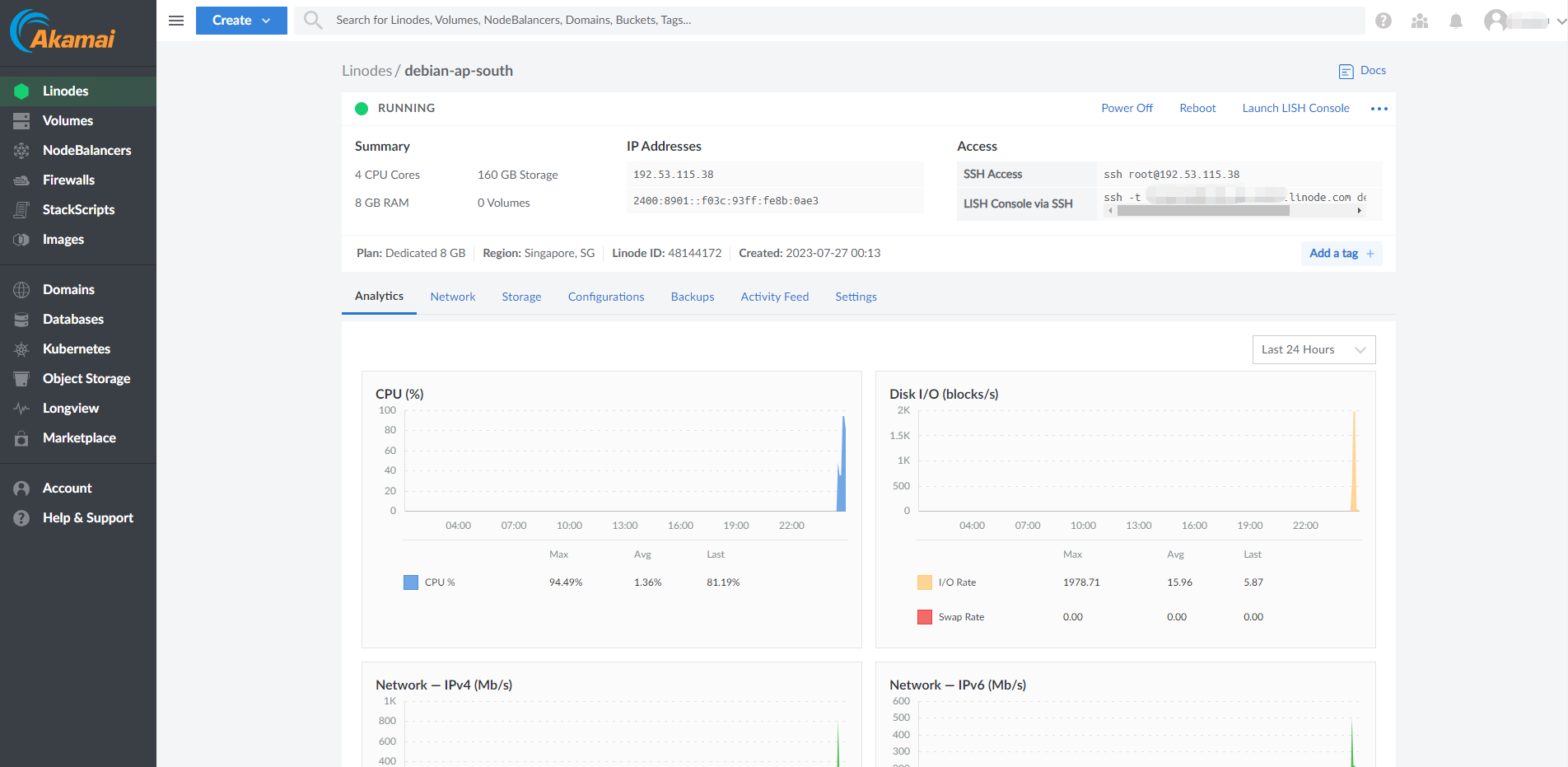Screen dimensions: 1568x767
Task: Open the Account person icon
Action: coord(21,489)
